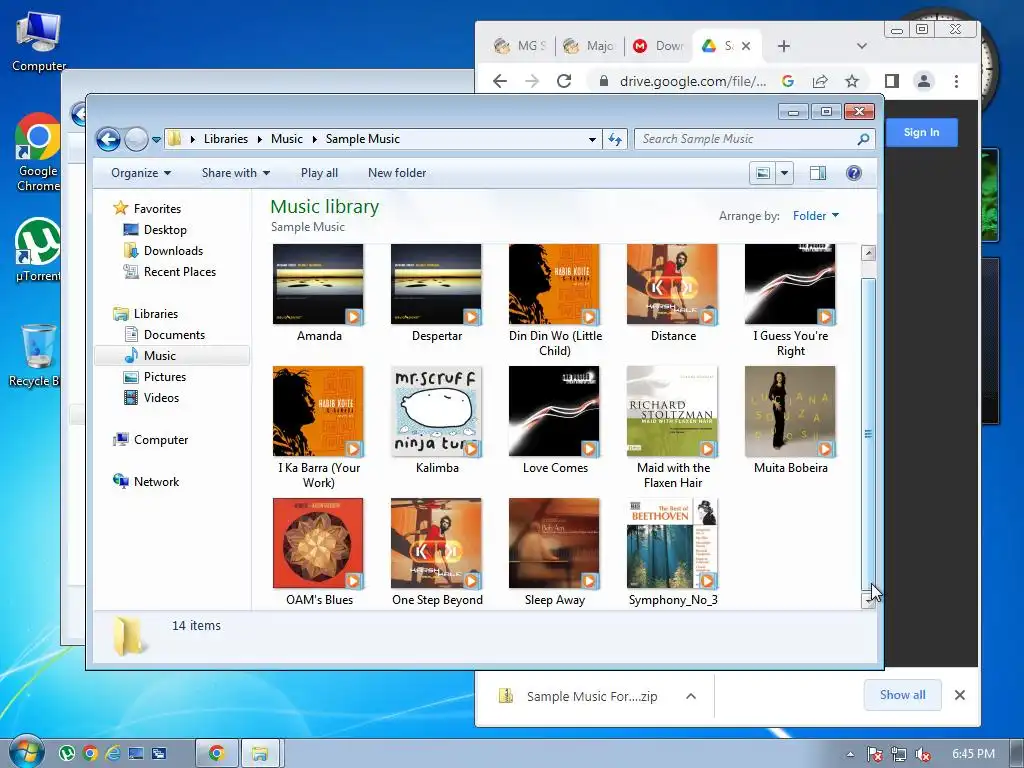Image resolution: width=1024 pixels, height=768 pixels.
Task: Close the active Google Drive Chrome tab
Action: tap(746, 46)
